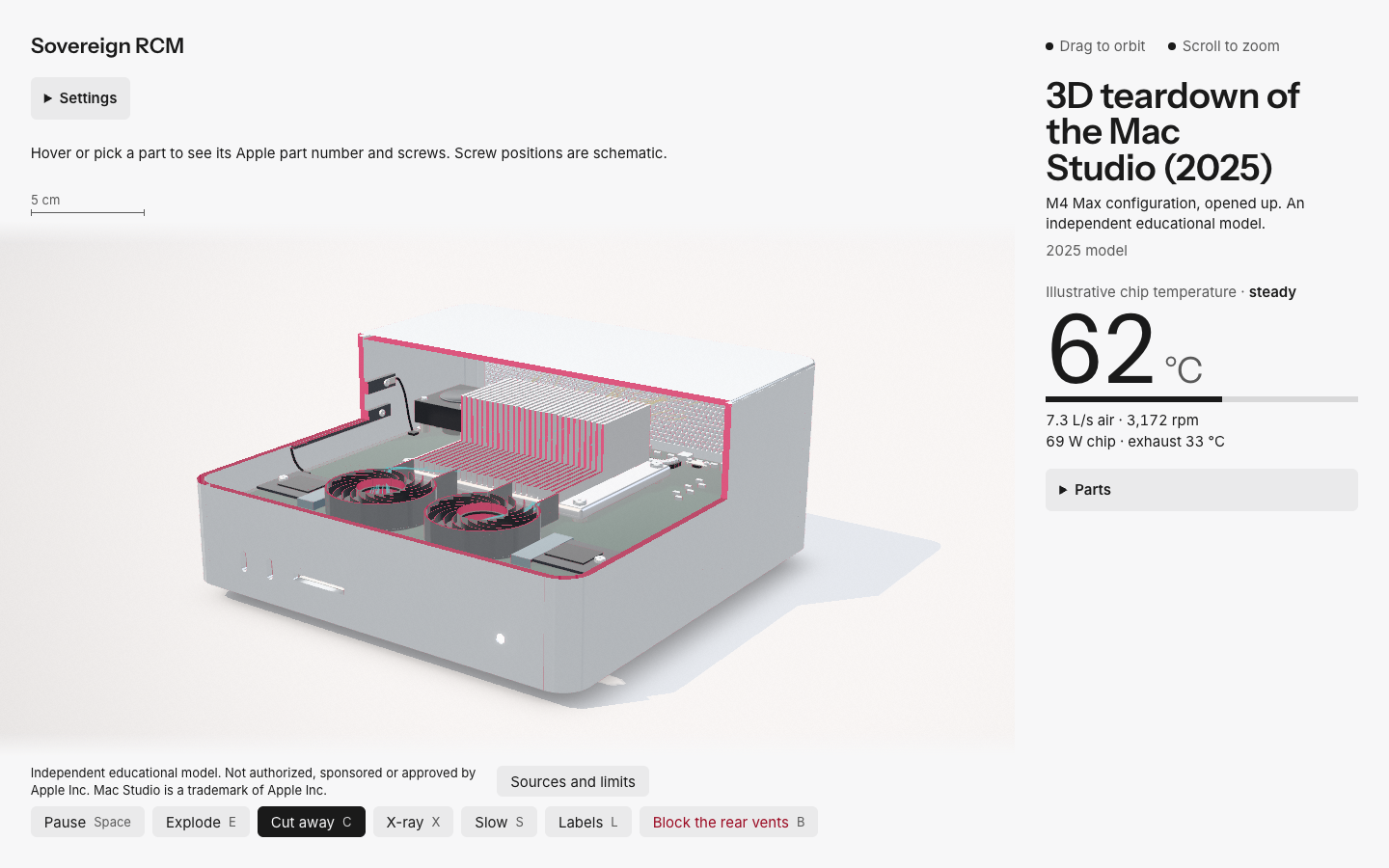The image size is (1389, 868).
Task: Click the '2025 model' text
Action: click(x=1086, y=251)
